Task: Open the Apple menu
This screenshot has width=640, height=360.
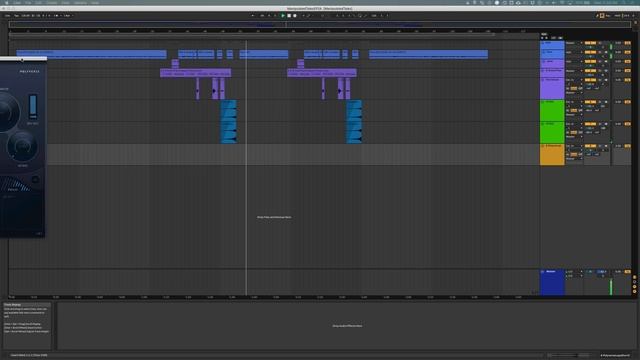Action: [x=6, y=2]
